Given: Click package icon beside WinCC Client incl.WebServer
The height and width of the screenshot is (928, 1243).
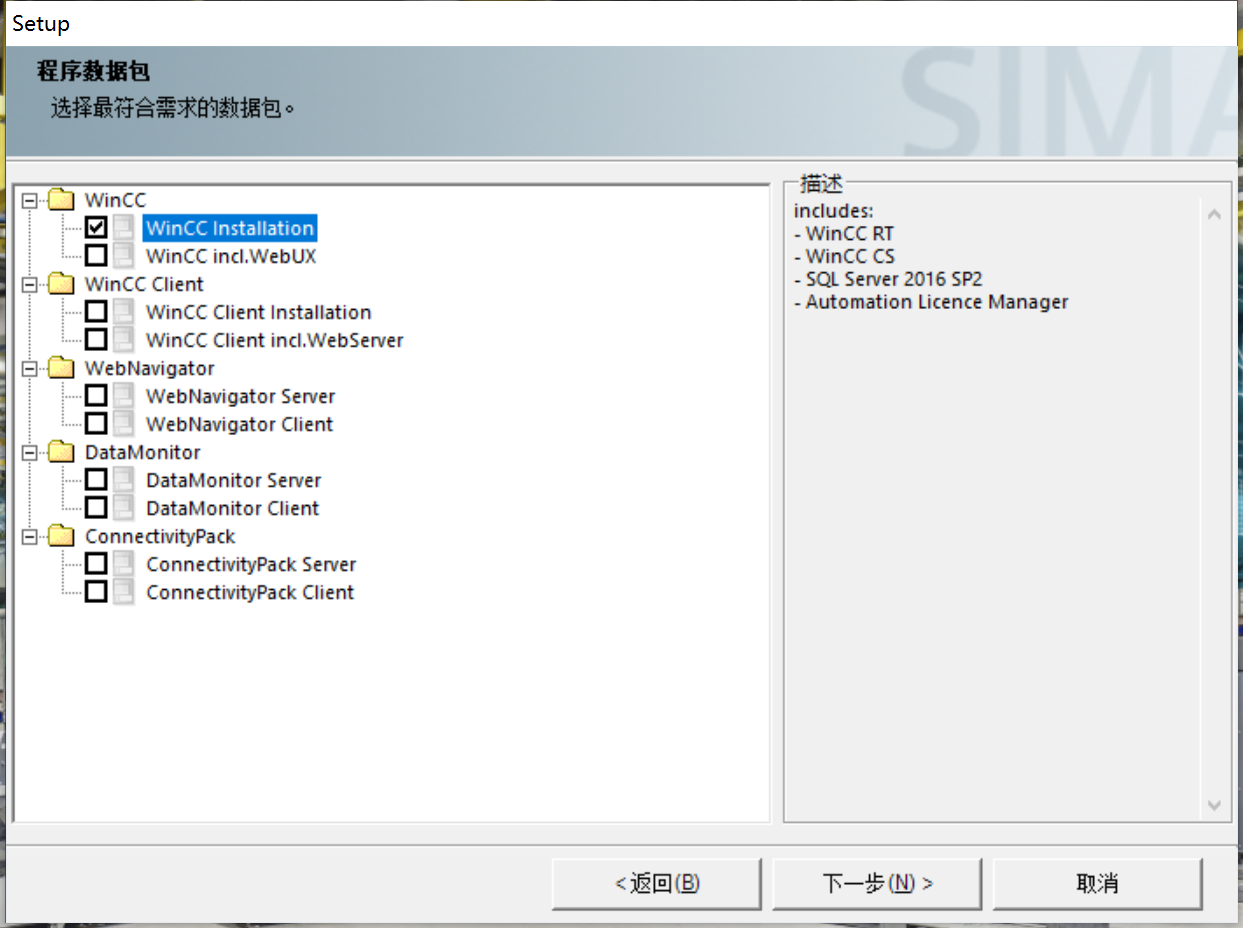Looking at the screenshot, I should 124,340.
